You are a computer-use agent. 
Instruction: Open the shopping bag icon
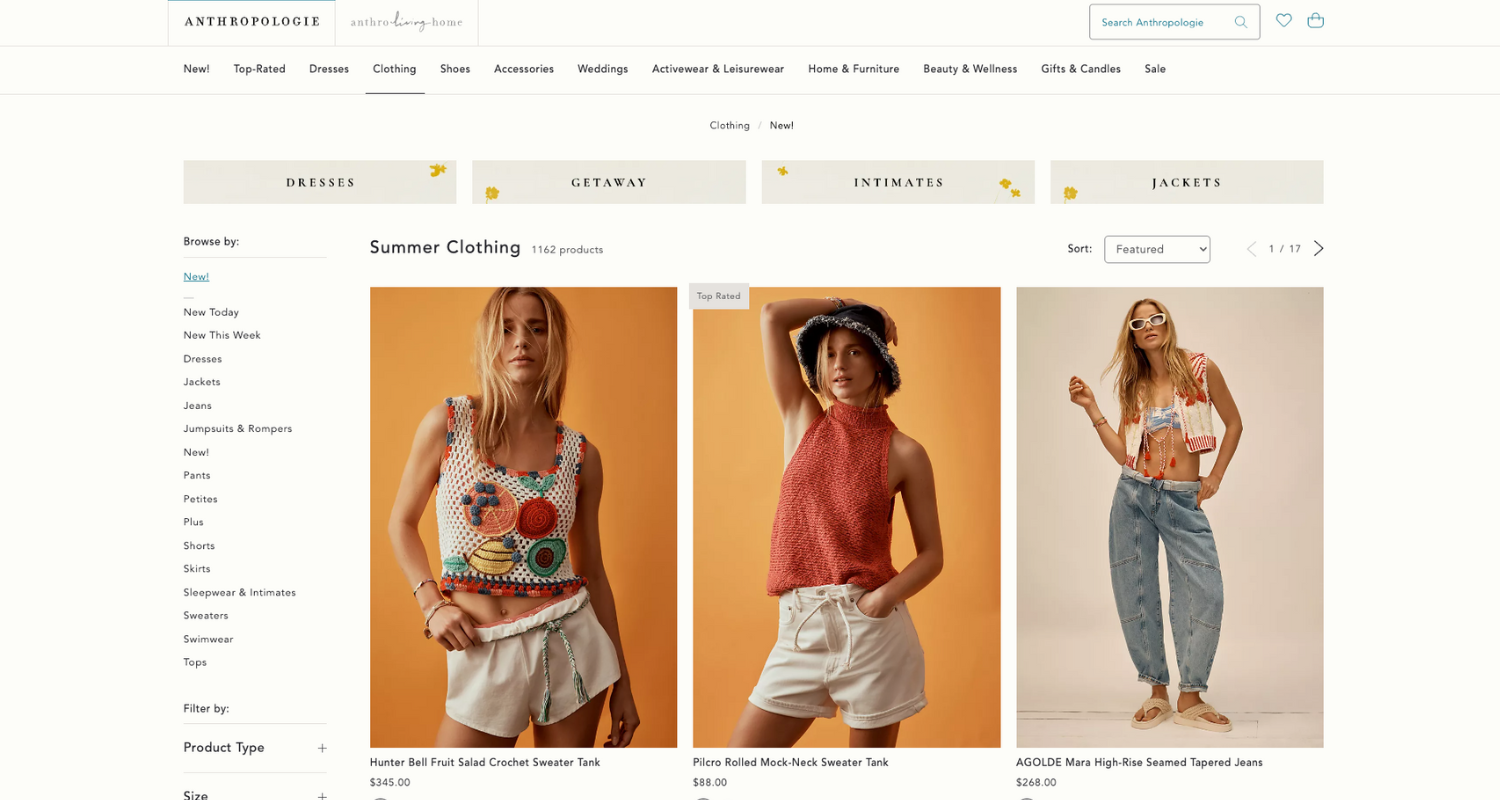1316,20
